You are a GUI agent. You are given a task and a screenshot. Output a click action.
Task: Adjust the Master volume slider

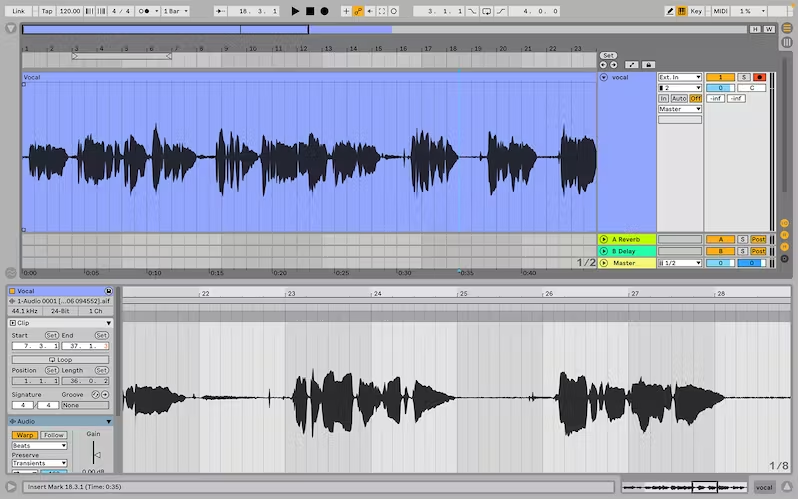(720, 263)
